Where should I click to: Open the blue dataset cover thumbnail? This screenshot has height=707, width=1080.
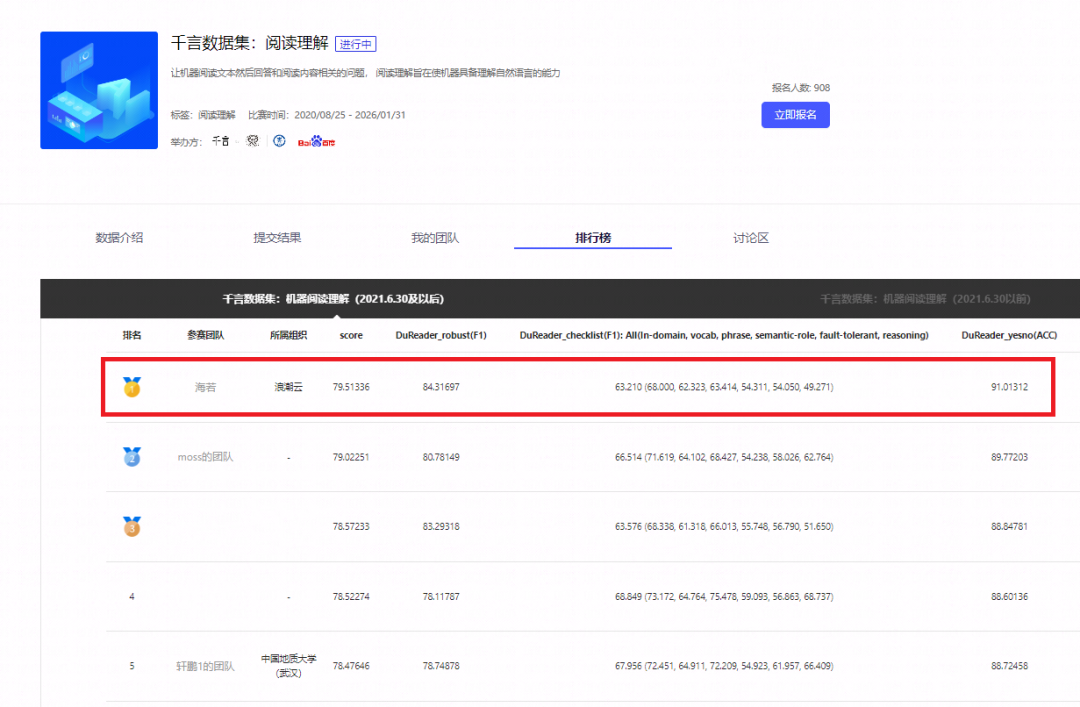pos(99,90)
